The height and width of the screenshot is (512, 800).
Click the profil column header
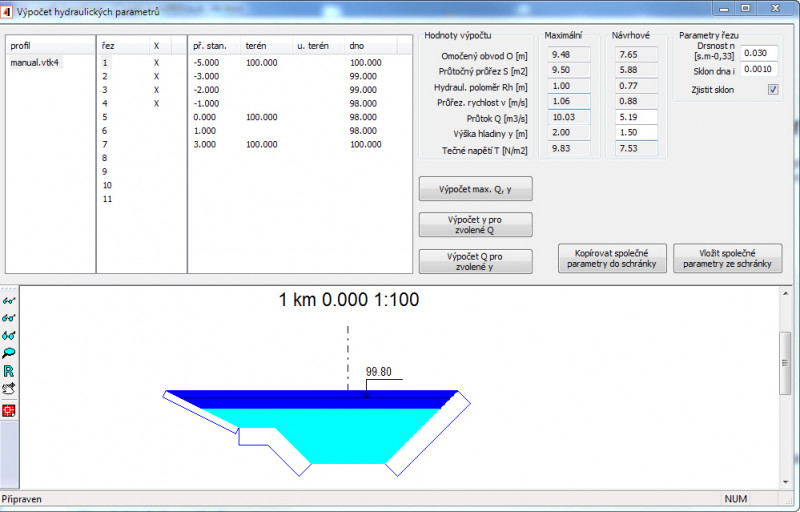tap(51, 45)
